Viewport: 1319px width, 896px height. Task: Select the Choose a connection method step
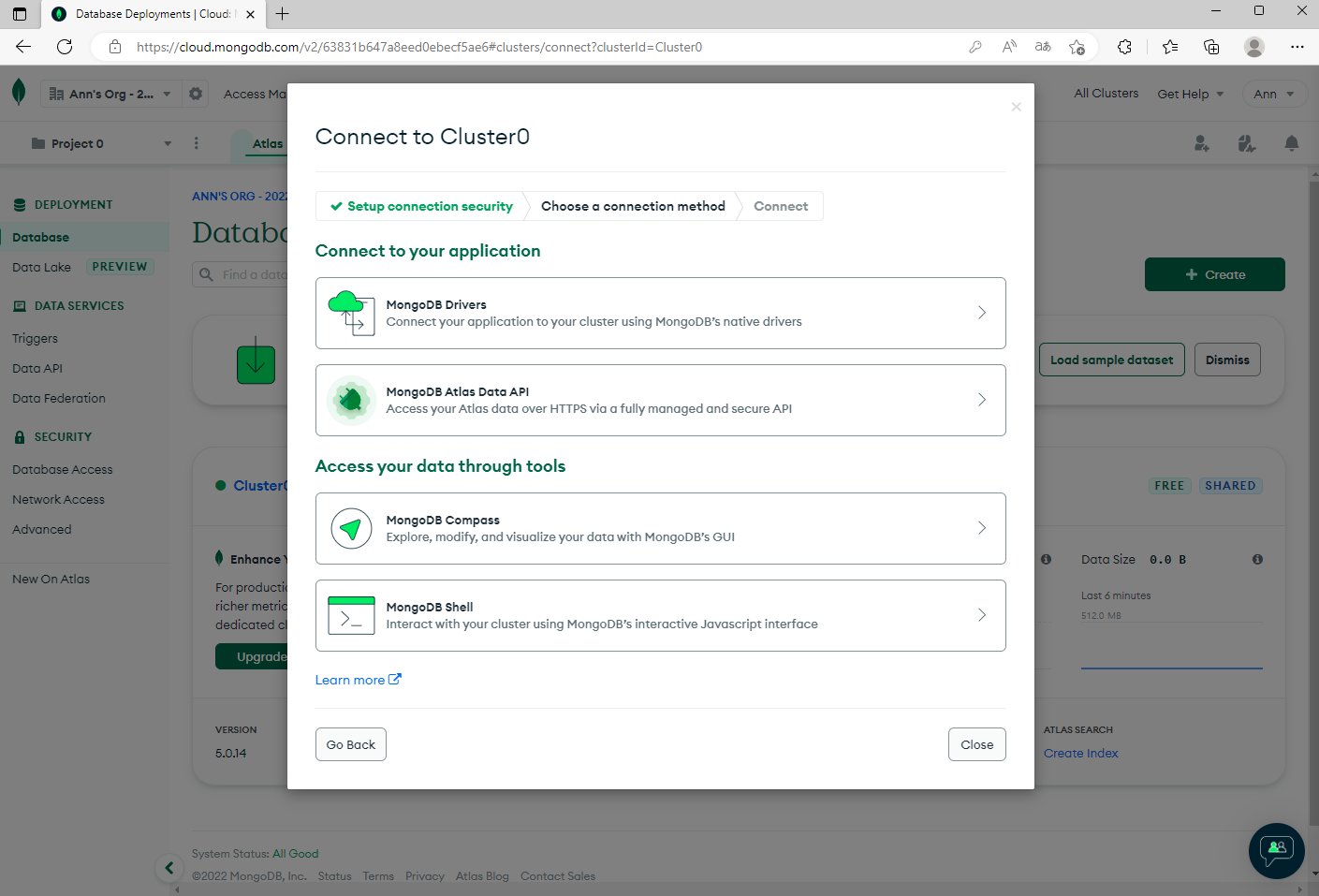pyautogui.click(x=633, y=206)
